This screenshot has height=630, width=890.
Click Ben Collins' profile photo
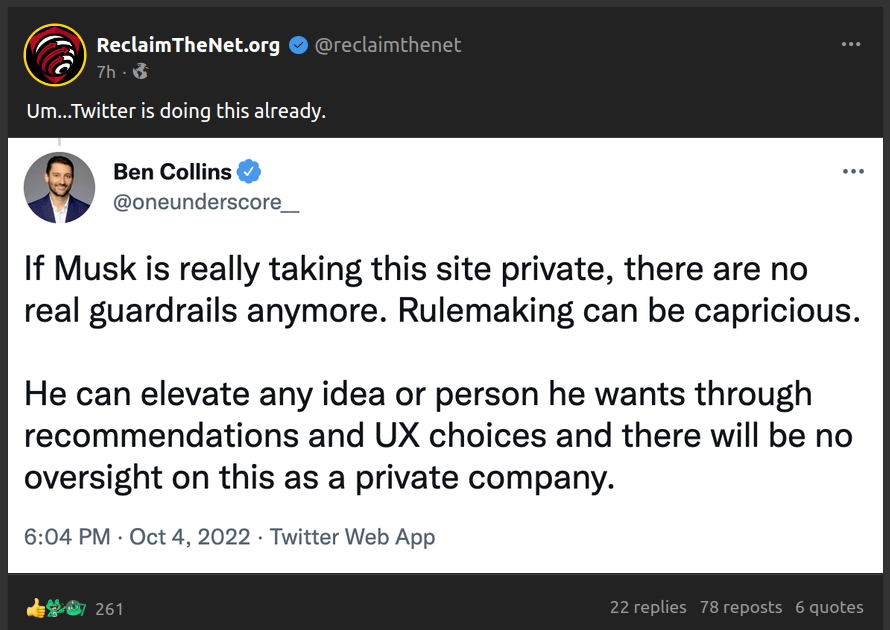59,188
